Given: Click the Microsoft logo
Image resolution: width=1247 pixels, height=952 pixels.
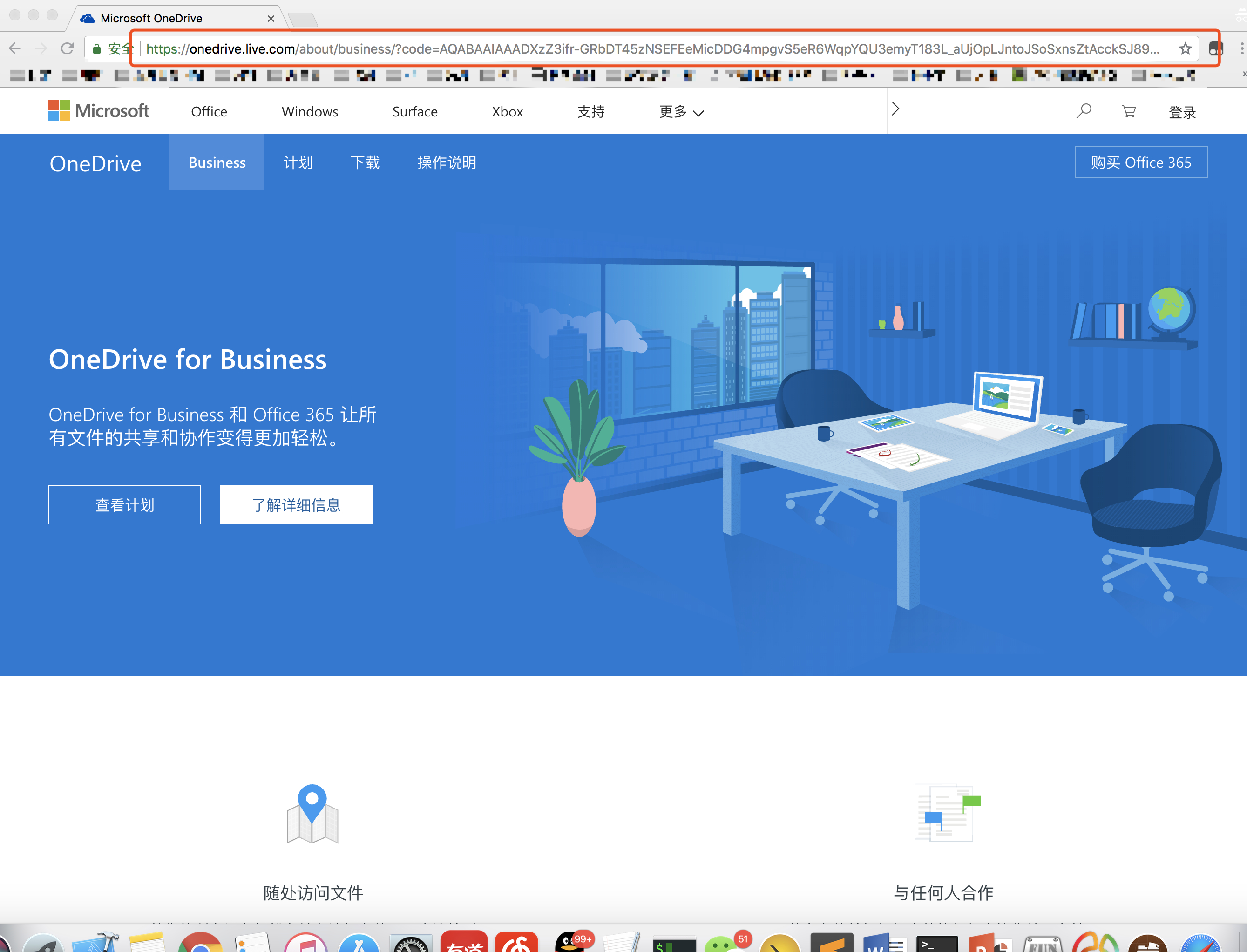Looking at the screenshot, I should point(99,111).
